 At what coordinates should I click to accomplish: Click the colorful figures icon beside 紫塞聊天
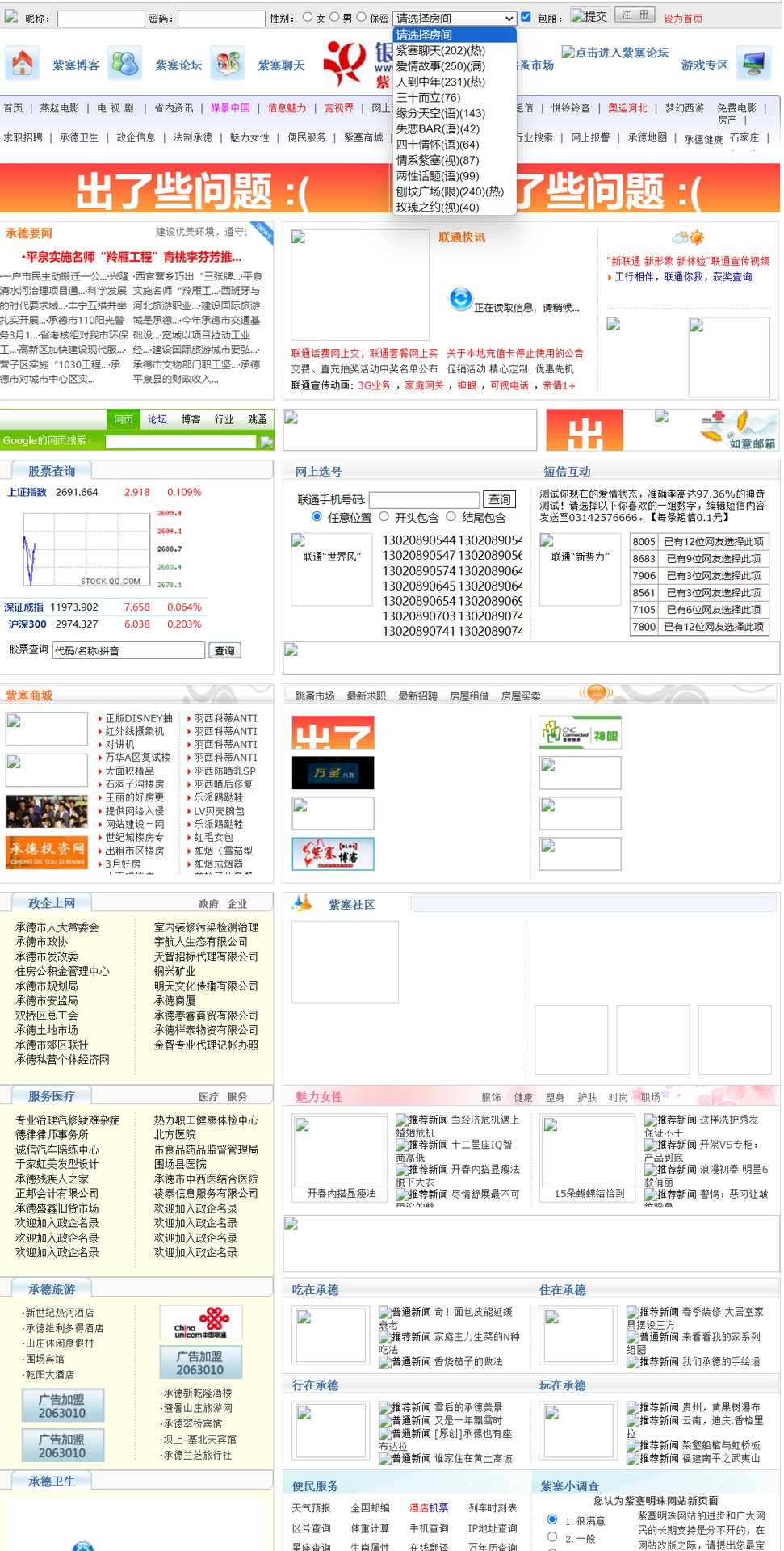click(228, 63)
